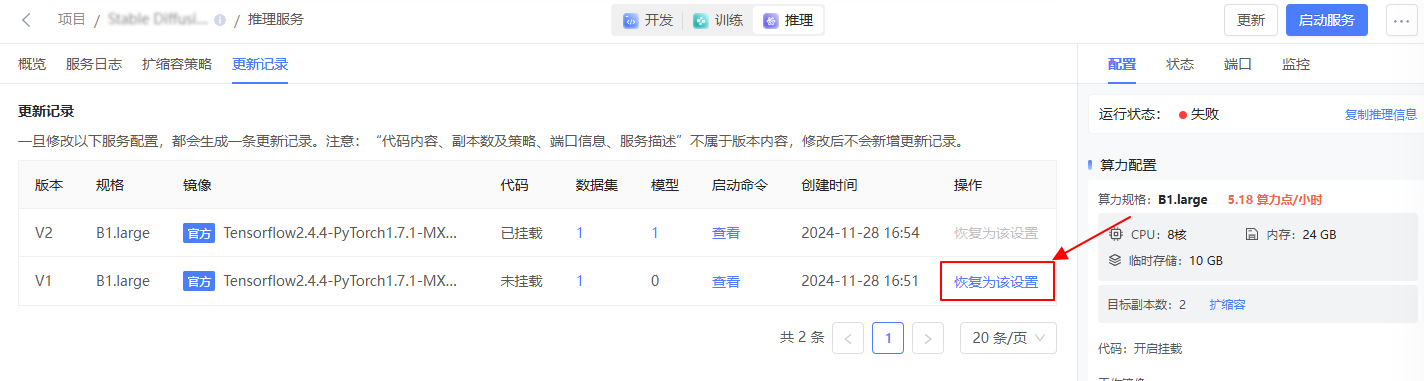Click Tensorflow image name in V1 row
This screenshot has width=1424, height=381.
coord(340,282)
